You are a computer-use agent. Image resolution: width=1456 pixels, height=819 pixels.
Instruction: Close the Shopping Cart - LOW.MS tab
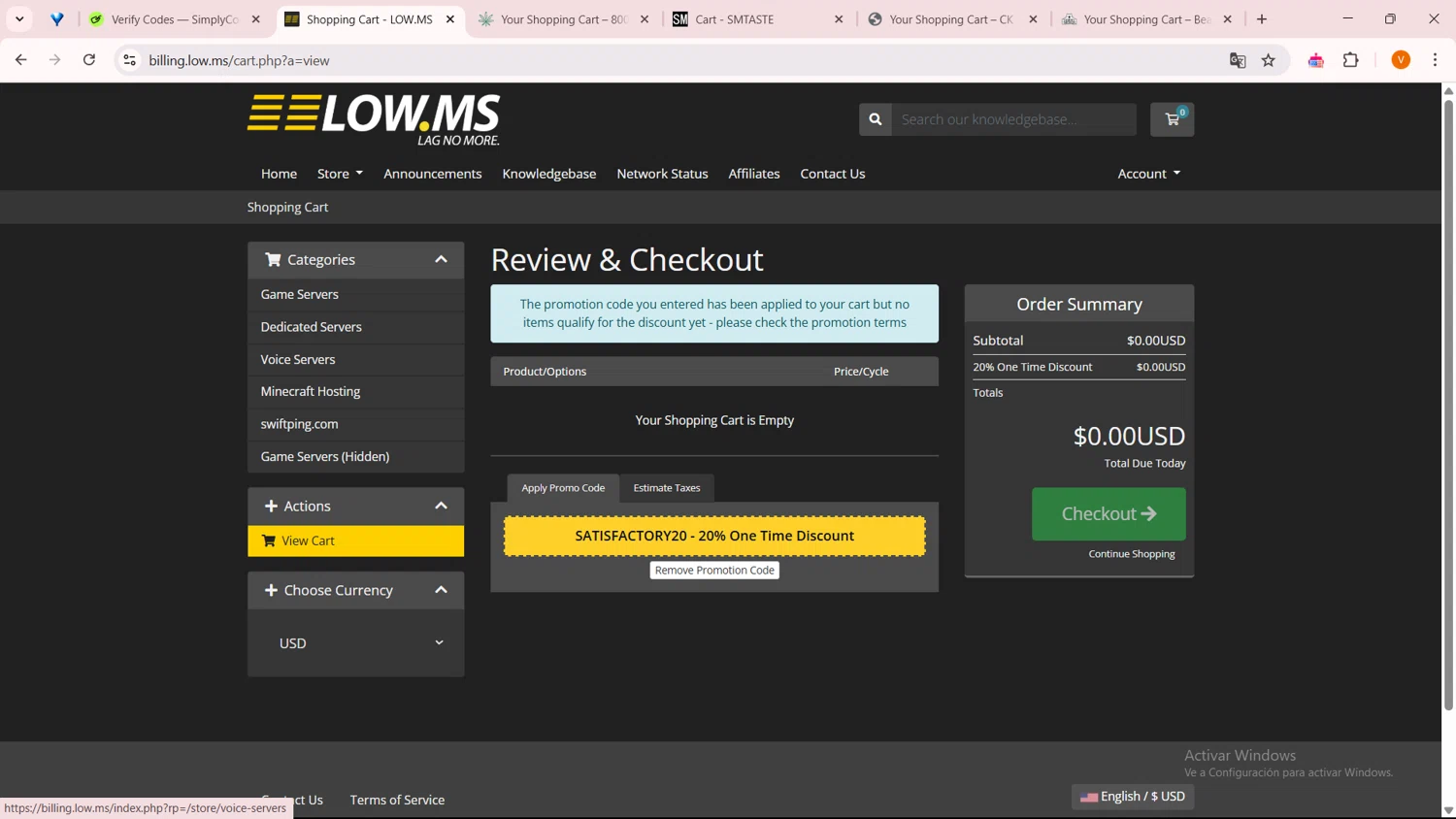click(x=450, y=19)
